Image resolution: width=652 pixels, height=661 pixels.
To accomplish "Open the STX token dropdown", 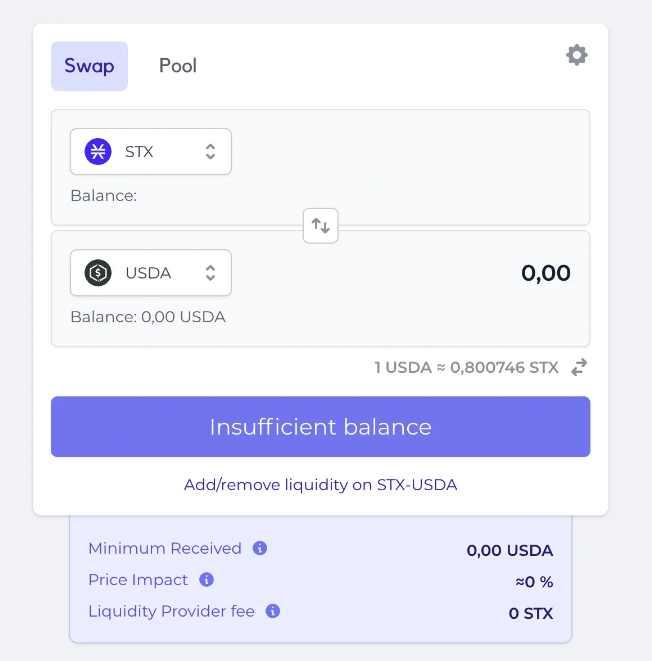I will click(151, 151).
